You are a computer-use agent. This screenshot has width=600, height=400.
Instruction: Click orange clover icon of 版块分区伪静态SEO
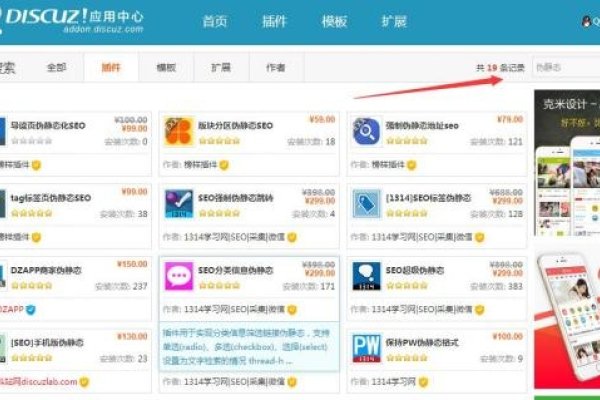[178, 132]
